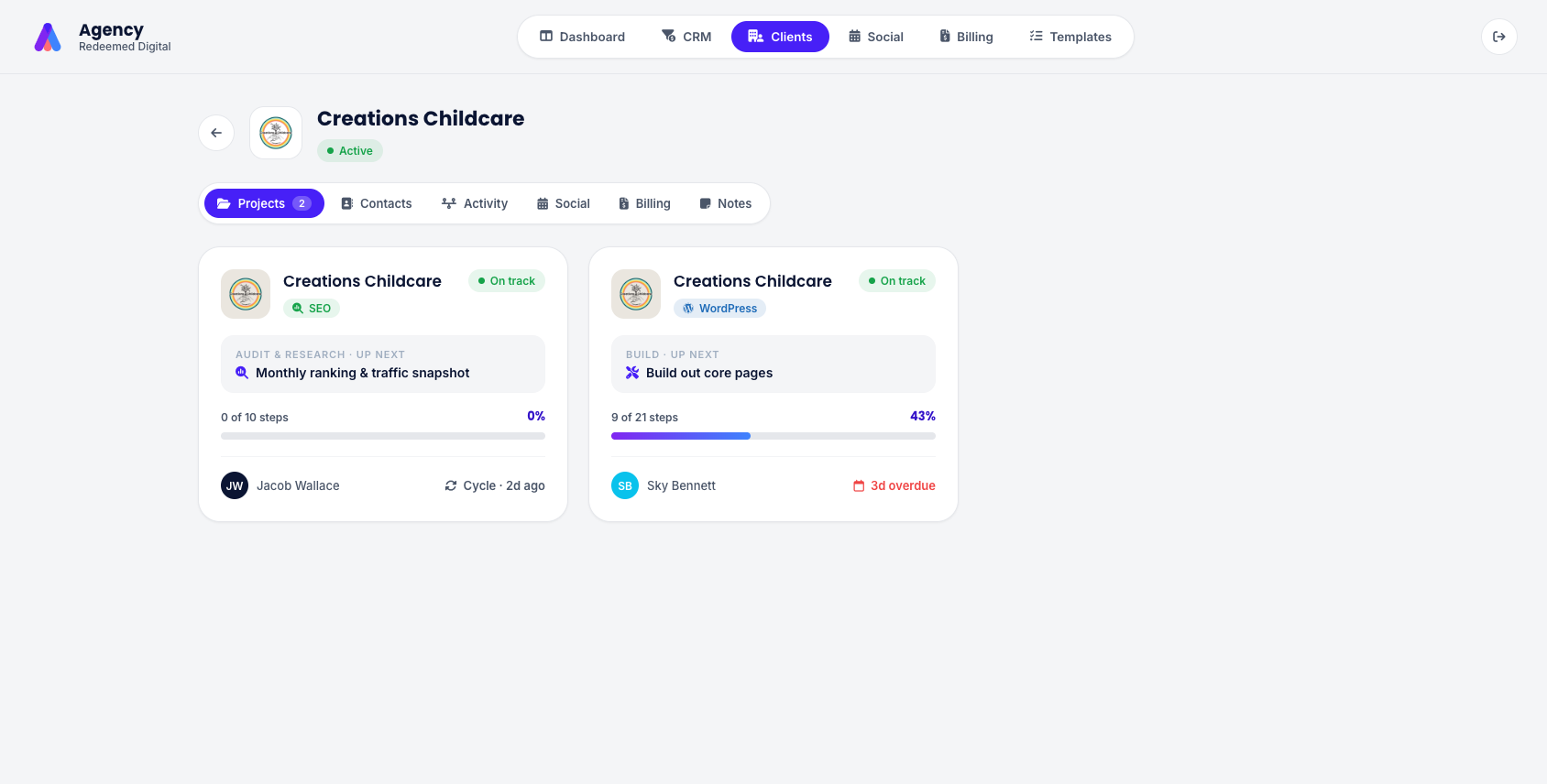Screen dimensions: 1547x784
Task: Click the WordPress tag on second project
Action: (719, 309)
